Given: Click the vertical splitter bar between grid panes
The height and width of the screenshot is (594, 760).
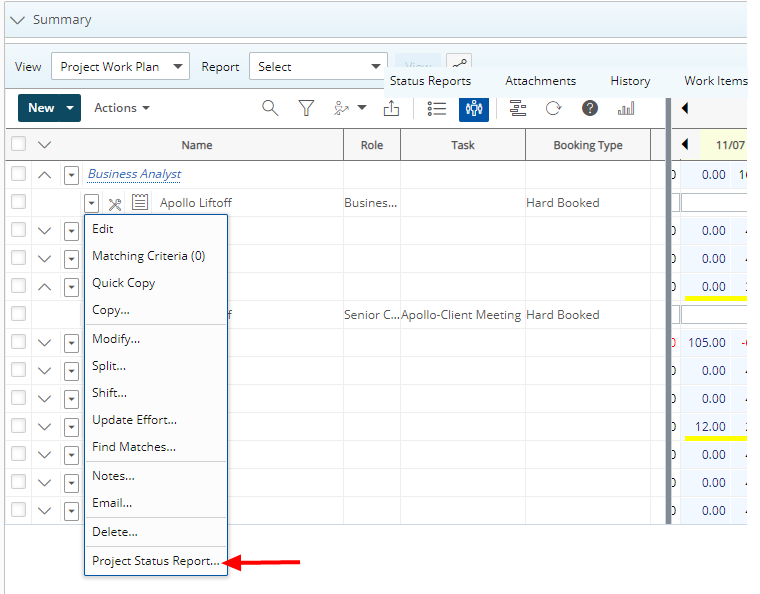Looking at the screenshot, I should (x=668, y=310).
